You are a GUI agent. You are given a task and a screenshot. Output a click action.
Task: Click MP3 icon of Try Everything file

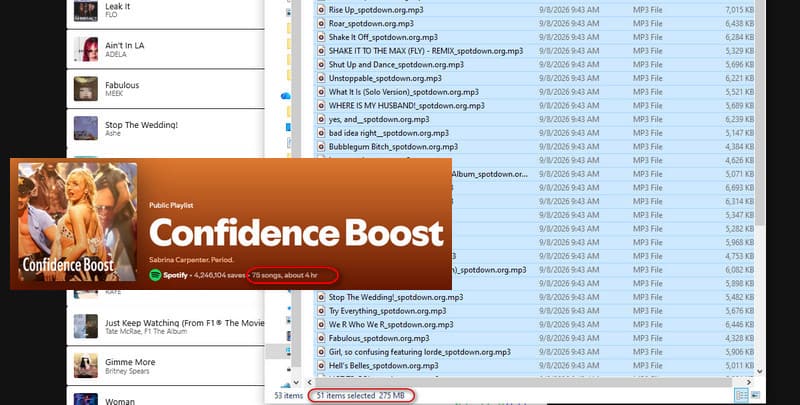pos(321,311)
